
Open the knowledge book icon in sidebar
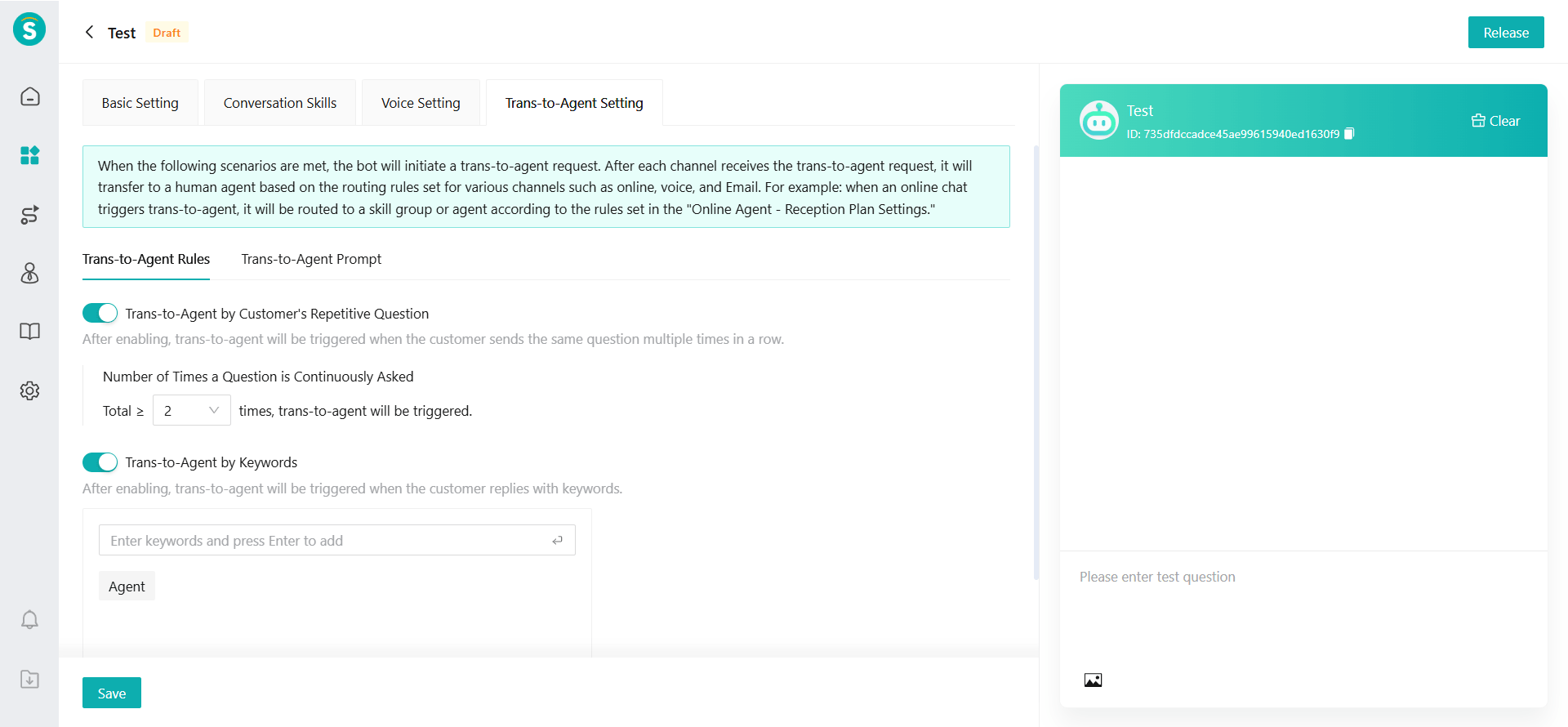pyautogui.click(x=29, y=332)
